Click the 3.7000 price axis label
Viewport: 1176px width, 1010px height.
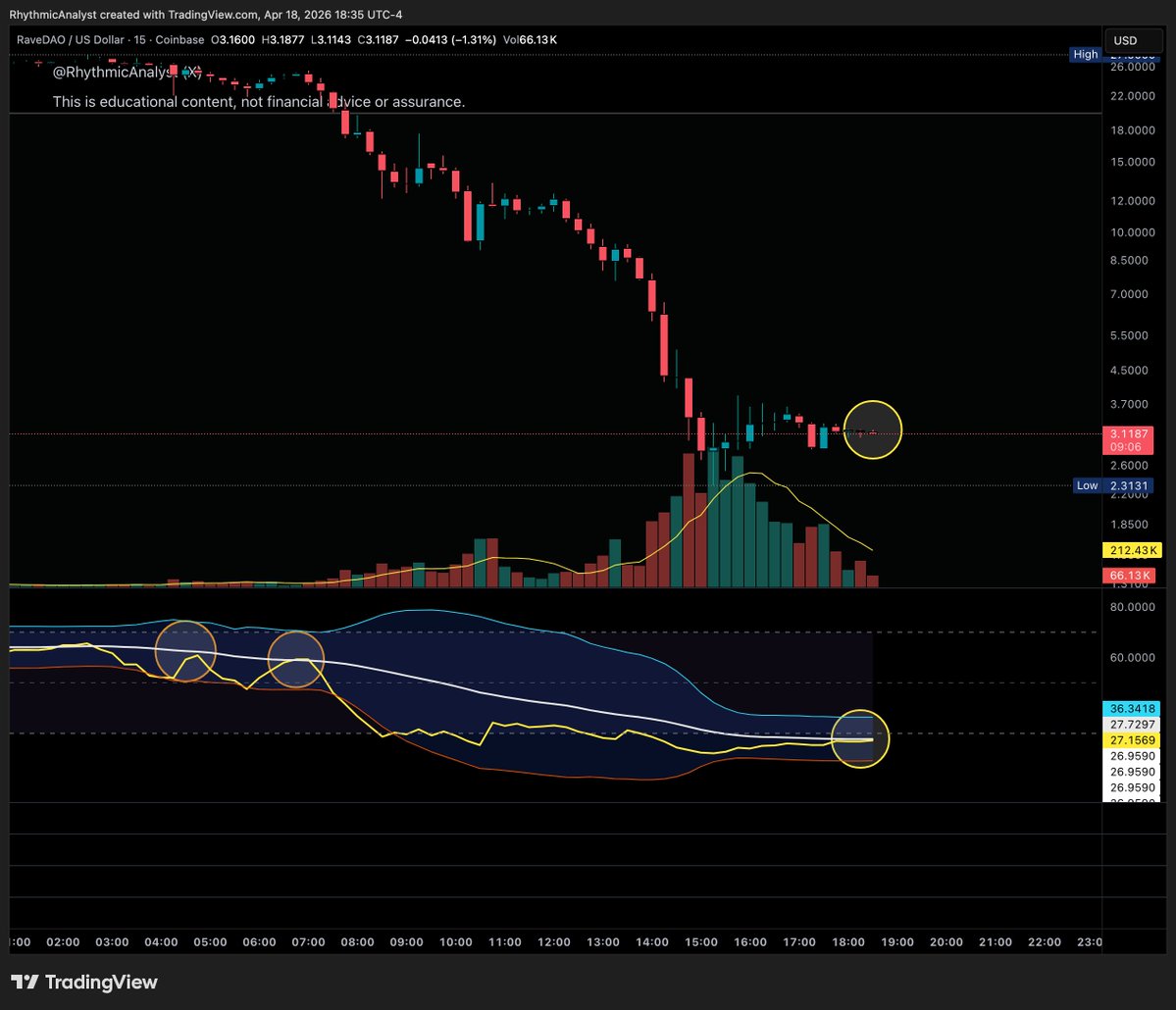click(1130, 404)
